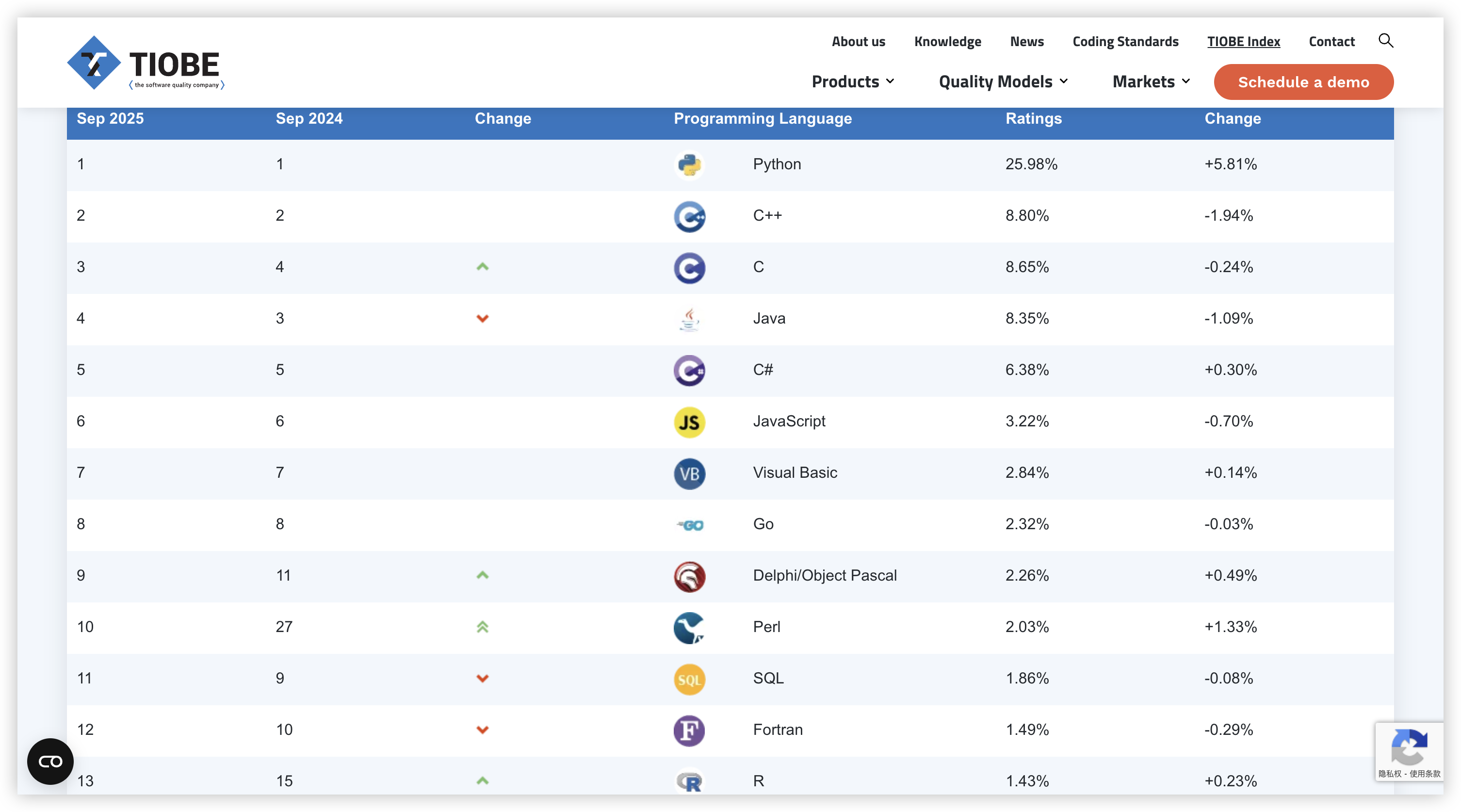The image size is (1461, 812).
Task: Click the Visual Basic VB icon
Action: [689, 473]
